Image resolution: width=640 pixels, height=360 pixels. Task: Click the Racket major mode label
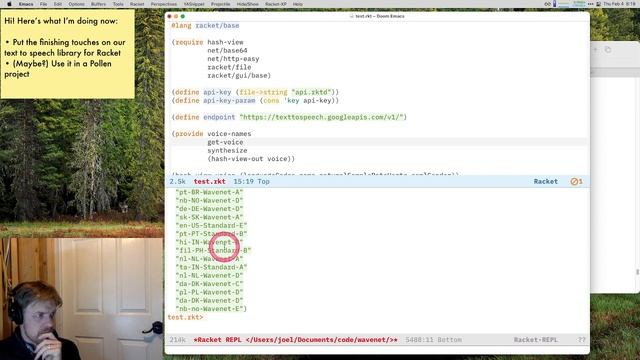[545, 181]
